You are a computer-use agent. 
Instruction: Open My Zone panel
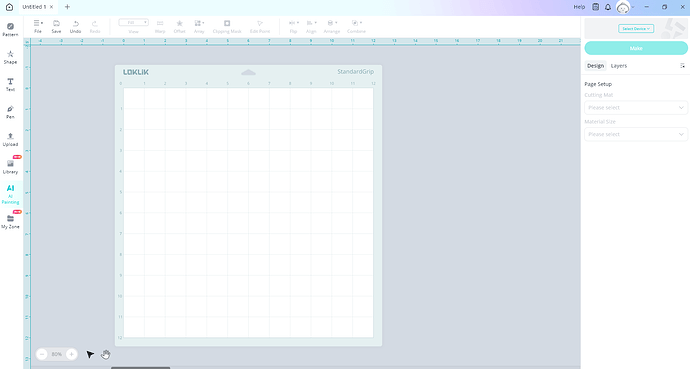(10, 222)
